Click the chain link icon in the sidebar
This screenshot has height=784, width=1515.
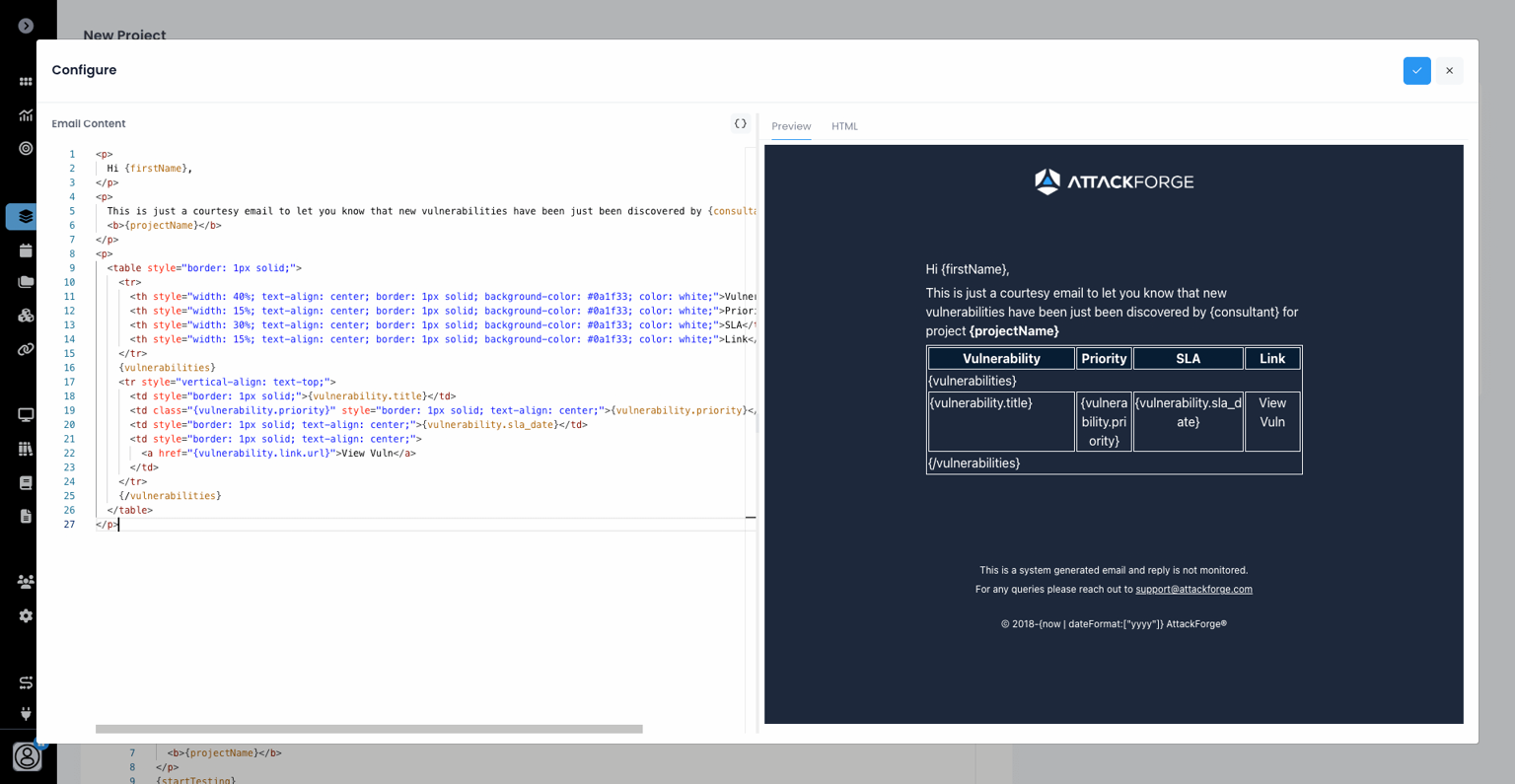(26, 349)
